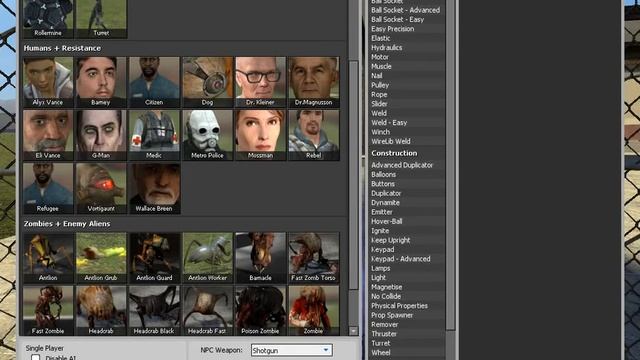Select the Ball Socket - Easy tool
The height and width of the screenshot is (360, 640).
click(x=398, y=20)
